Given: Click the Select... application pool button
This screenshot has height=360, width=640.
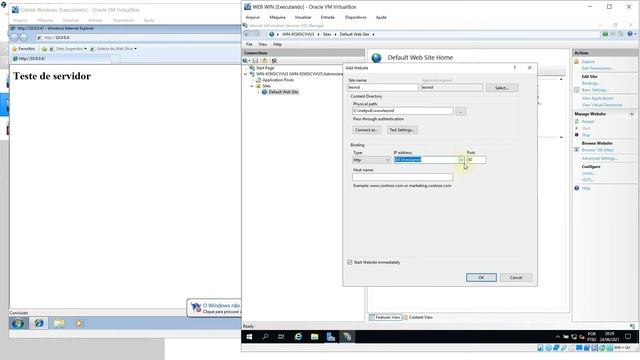Looking at the screenshot, I should (x=502, y=88).
